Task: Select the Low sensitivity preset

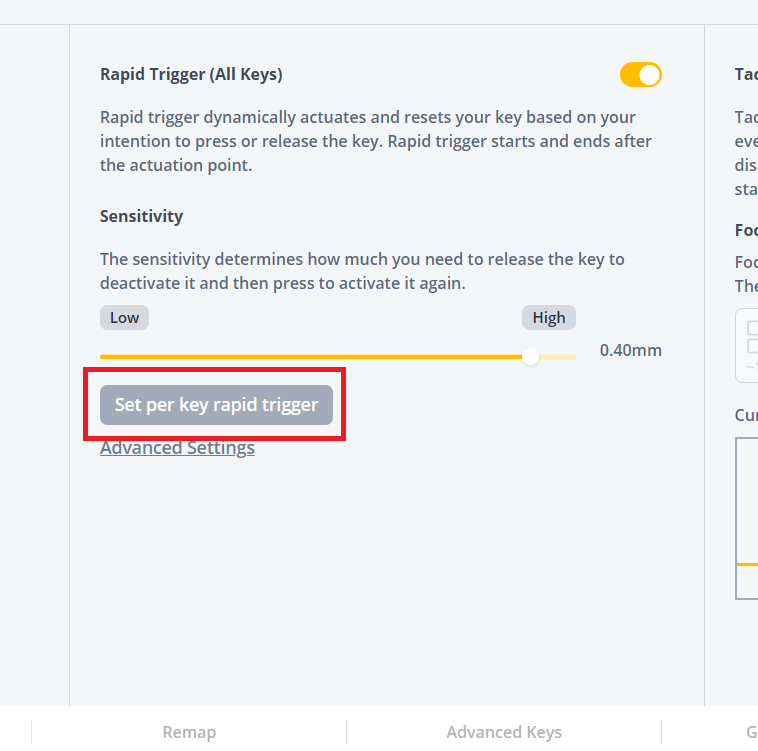Action: click(124, 318)
